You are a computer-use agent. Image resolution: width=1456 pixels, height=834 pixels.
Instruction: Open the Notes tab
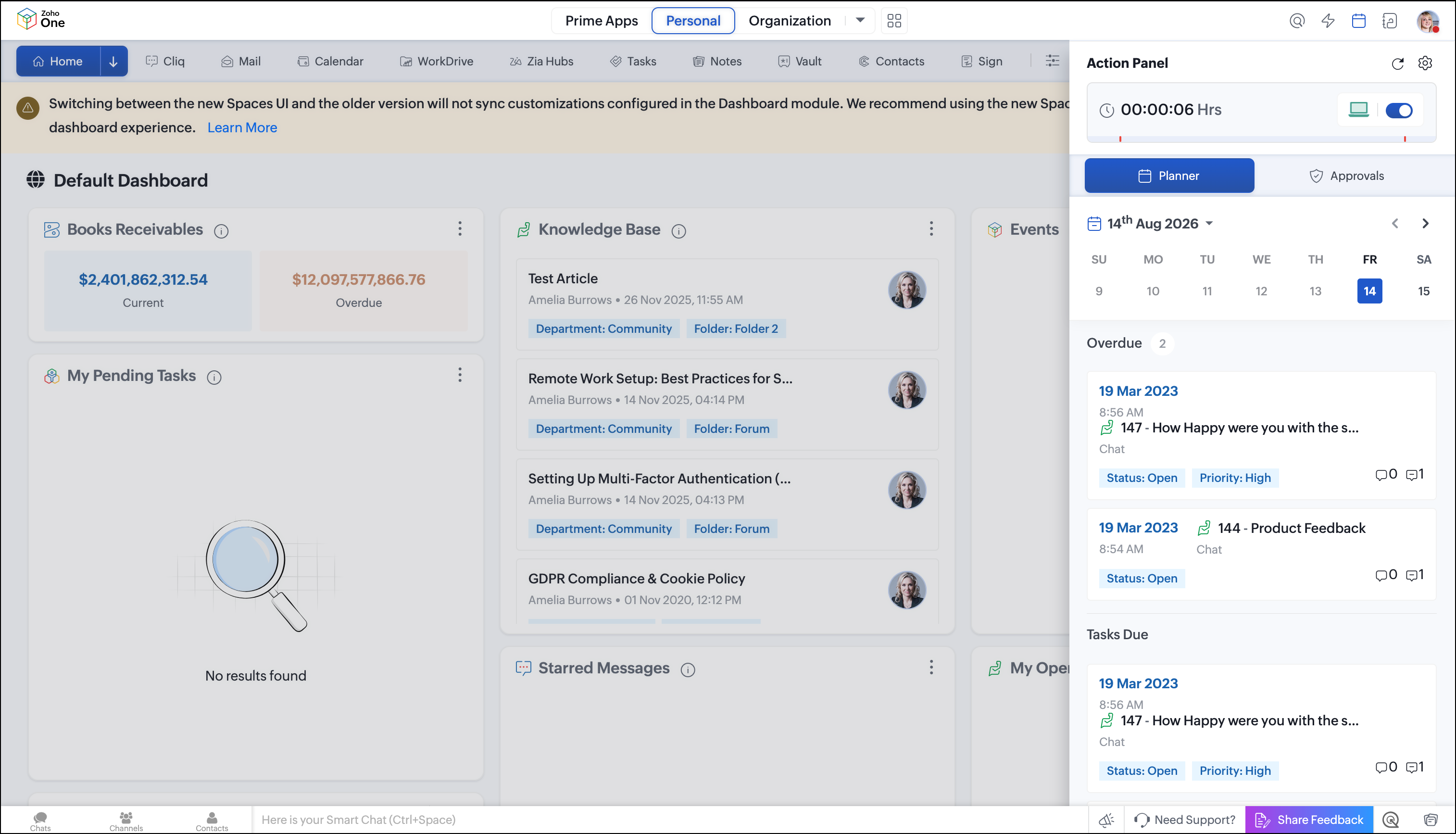(x=717, y=61)
